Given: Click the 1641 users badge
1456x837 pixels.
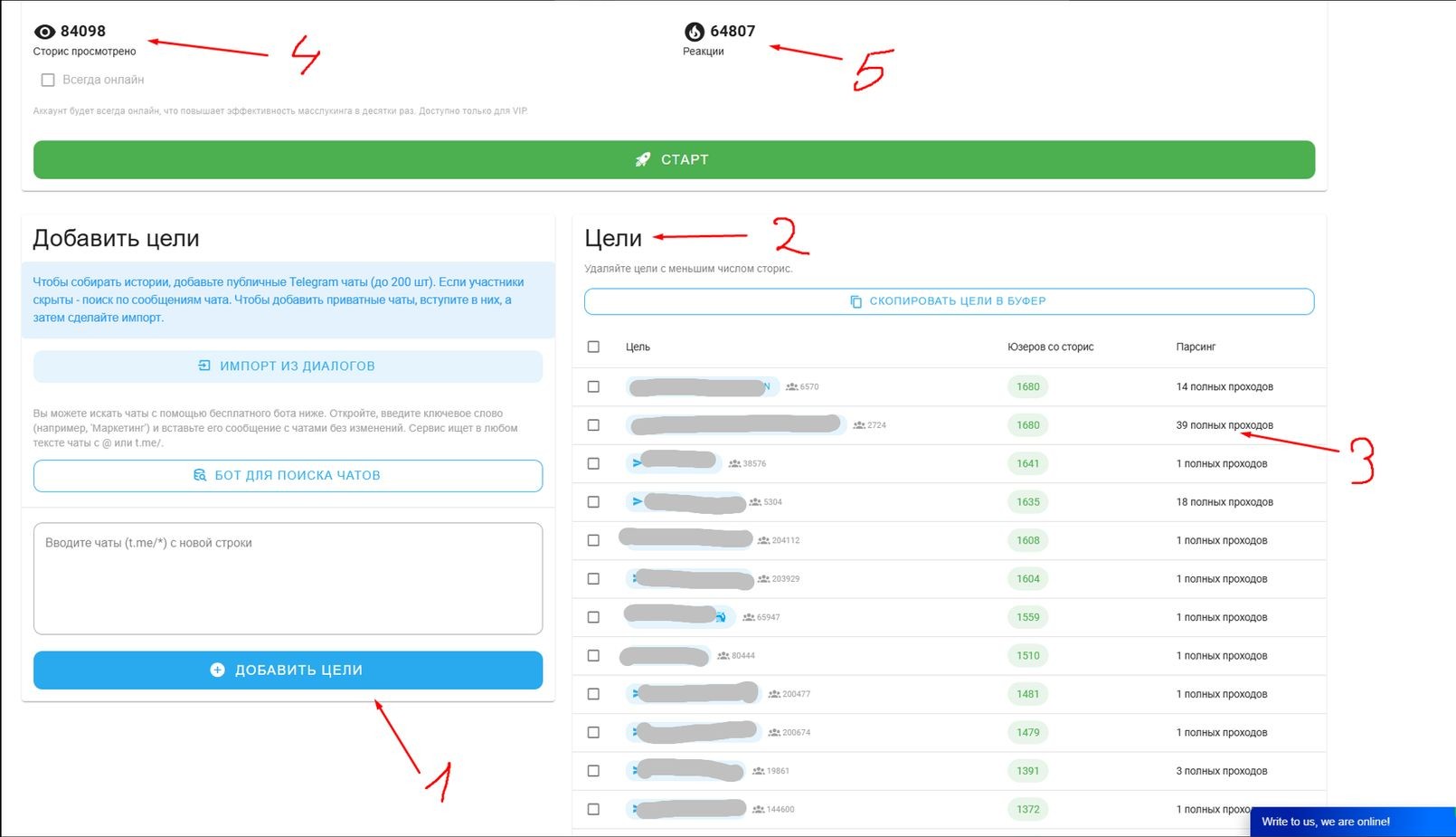Looking at the screenshot, I should click(x=1027, y=463).
